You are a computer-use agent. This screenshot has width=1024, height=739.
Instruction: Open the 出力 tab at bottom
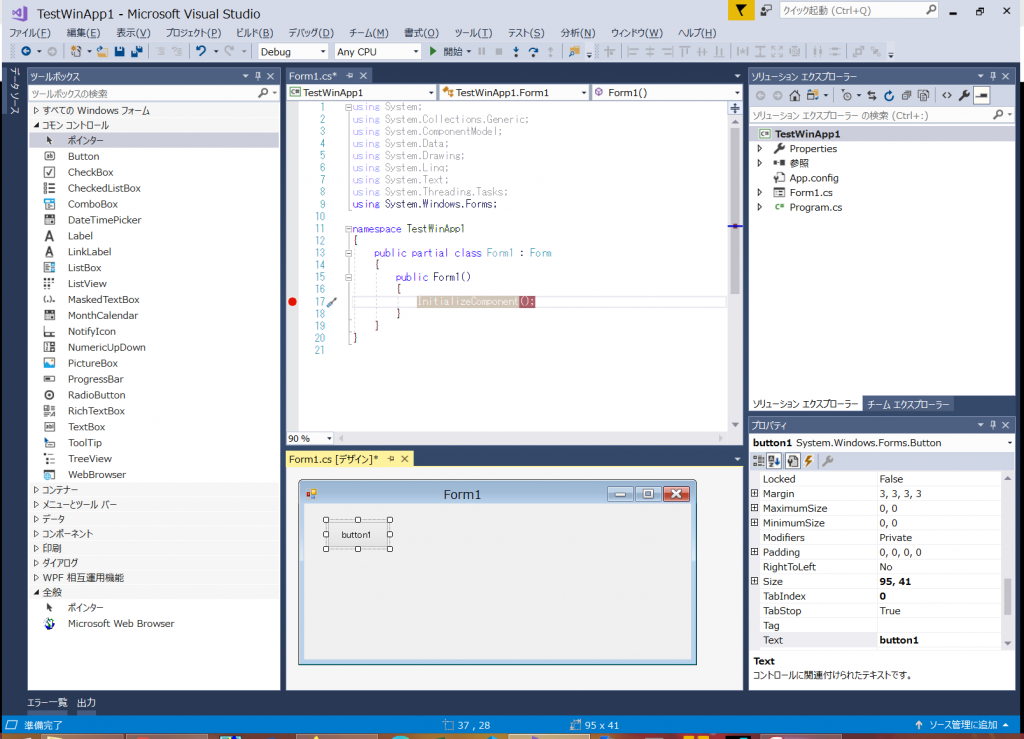coord(86,702)
